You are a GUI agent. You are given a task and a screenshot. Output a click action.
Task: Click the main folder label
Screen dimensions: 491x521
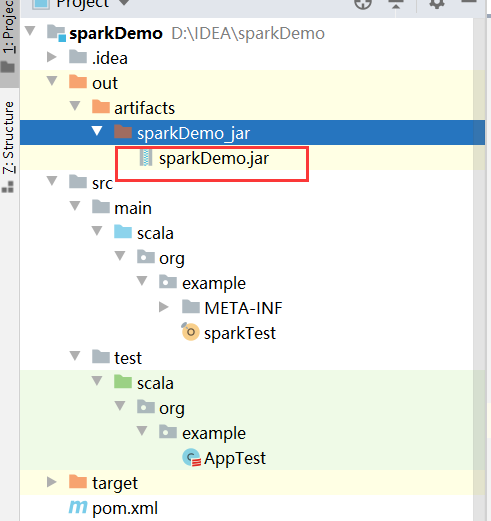click(x=133, y=208)
